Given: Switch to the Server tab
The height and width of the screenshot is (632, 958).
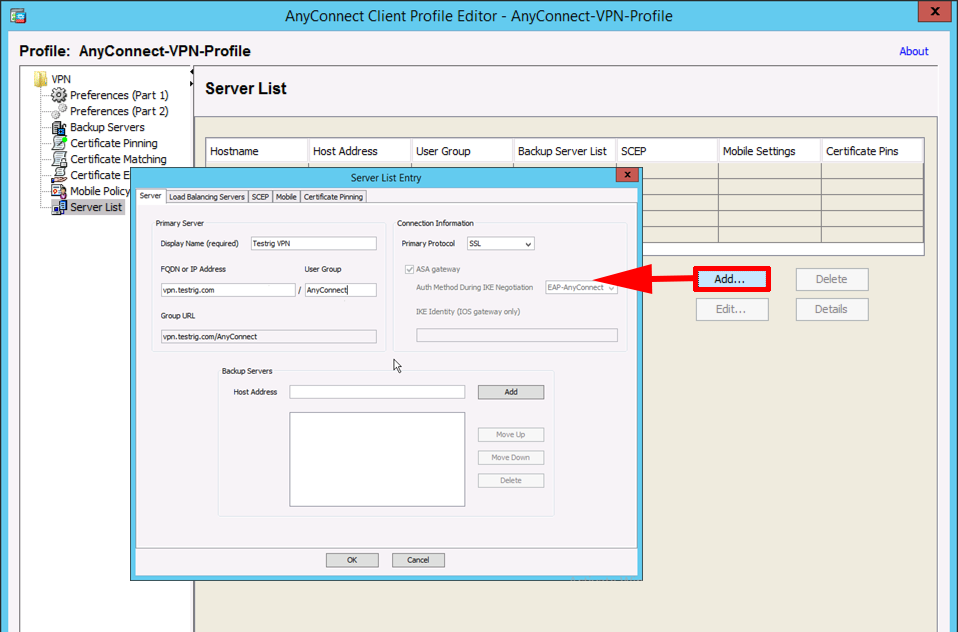Looking at the screenshot, I should [x=150, y=196].
